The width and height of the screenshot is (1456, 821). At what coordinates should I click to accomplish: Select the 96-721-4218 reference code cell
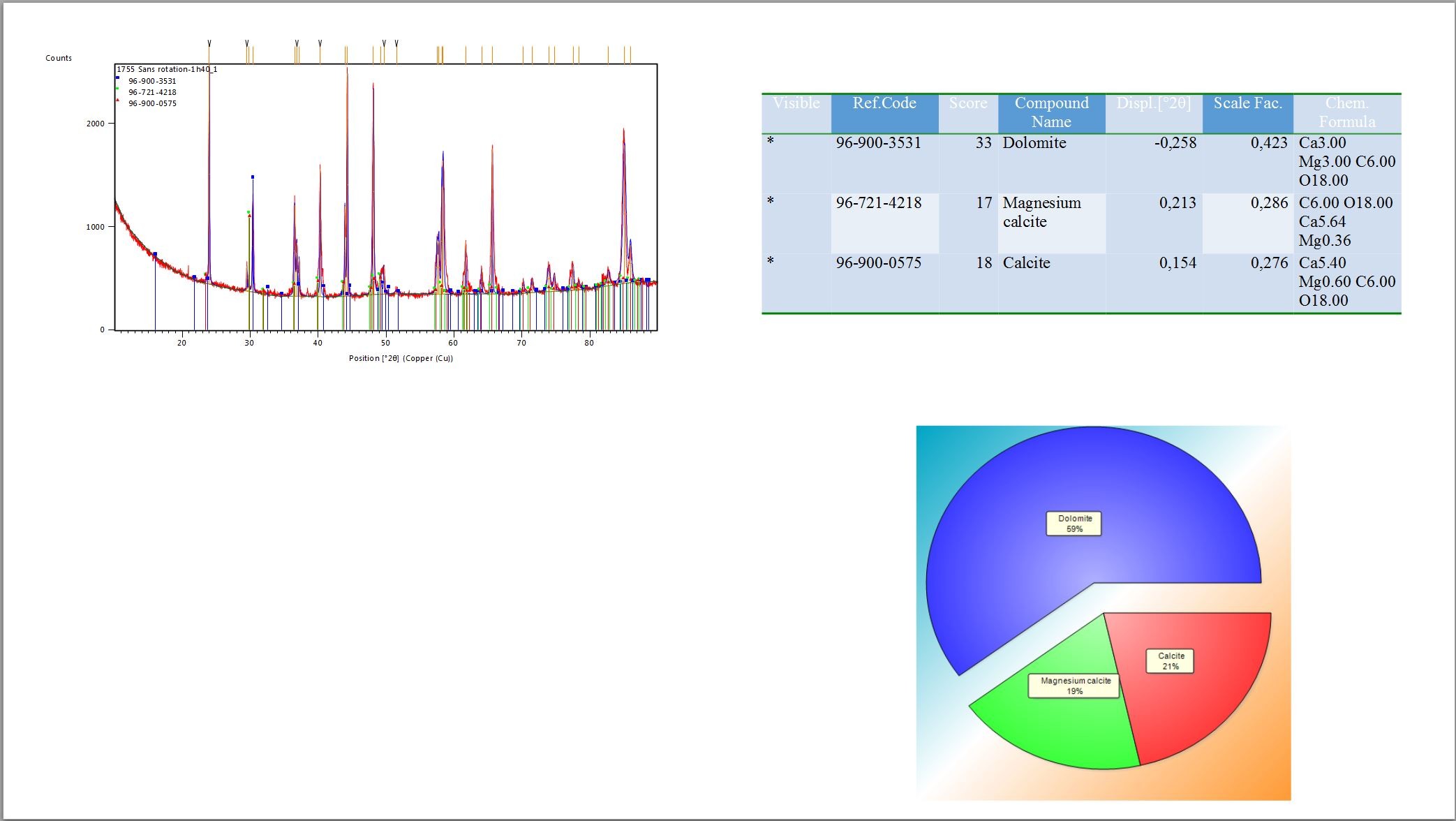(878, 203)
